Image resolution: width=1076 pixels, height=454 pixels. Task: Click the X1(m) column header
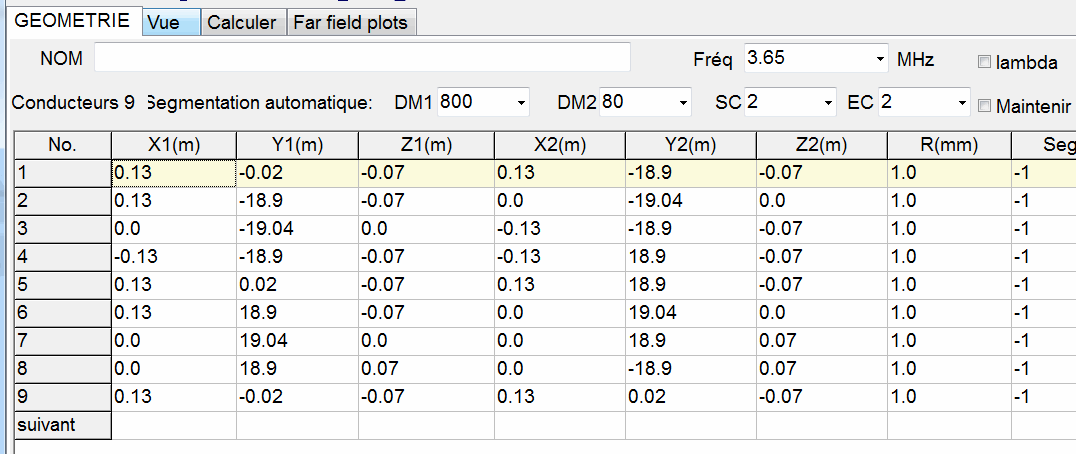[x=174, y=145]
